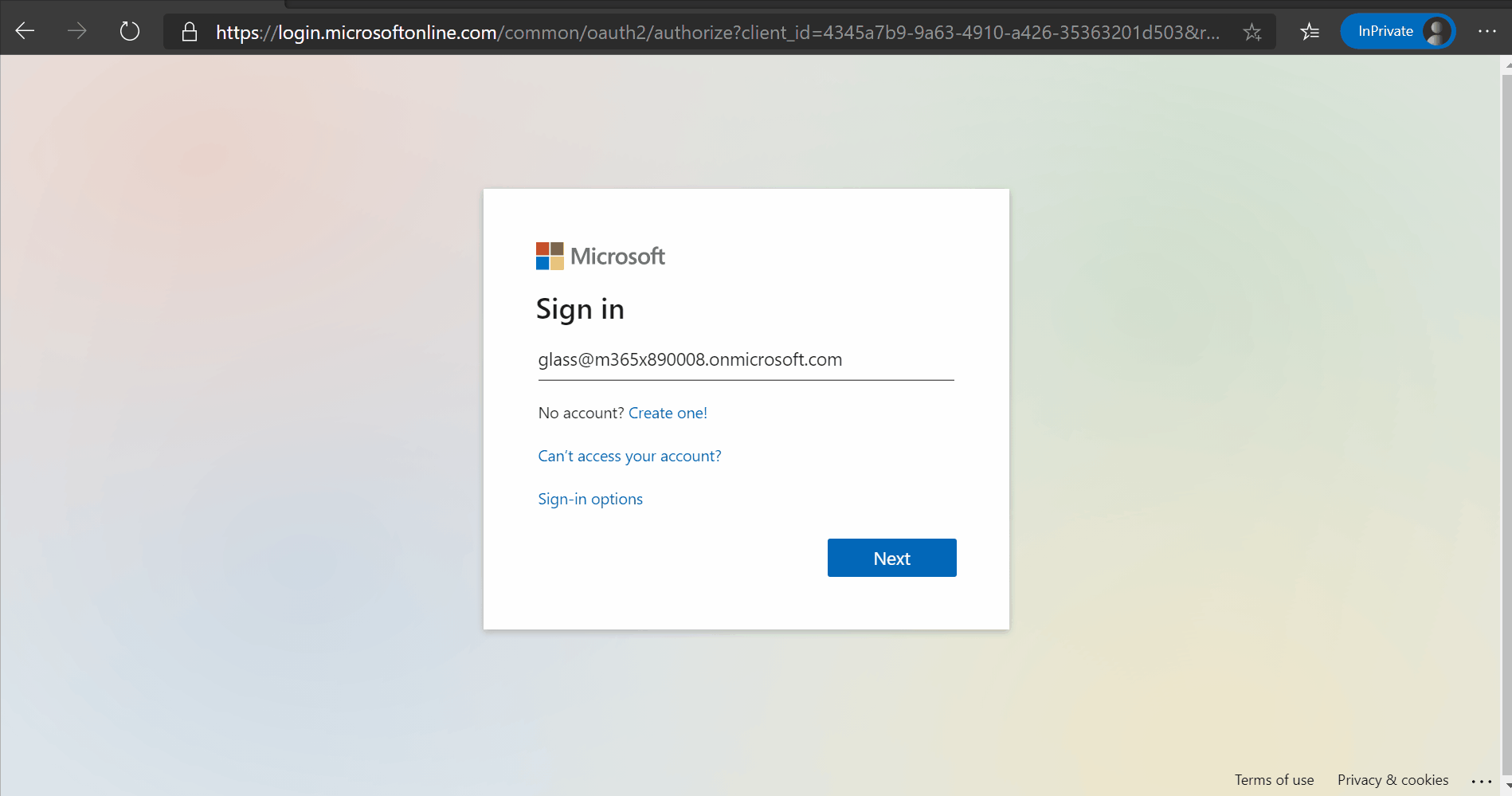
Task: Click the page vertical scrollbar
Action: coord(1506,398)
